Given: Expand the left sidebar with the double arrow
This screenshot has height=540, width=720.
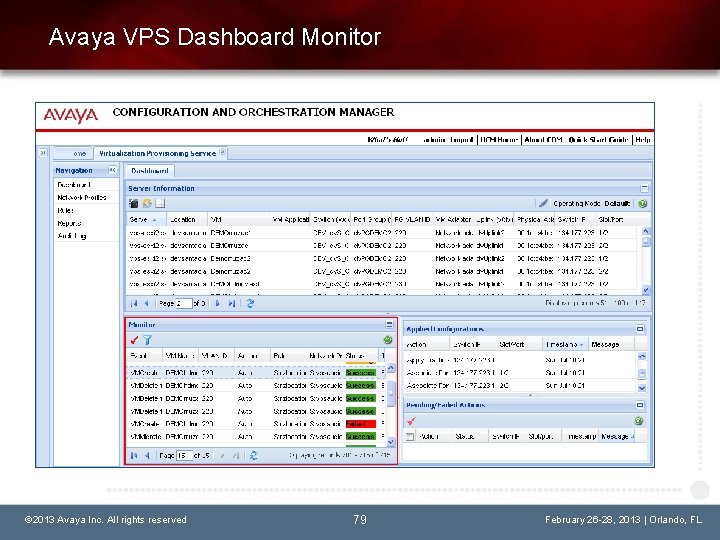Looking at the screenshot, I should coord(43,152).
